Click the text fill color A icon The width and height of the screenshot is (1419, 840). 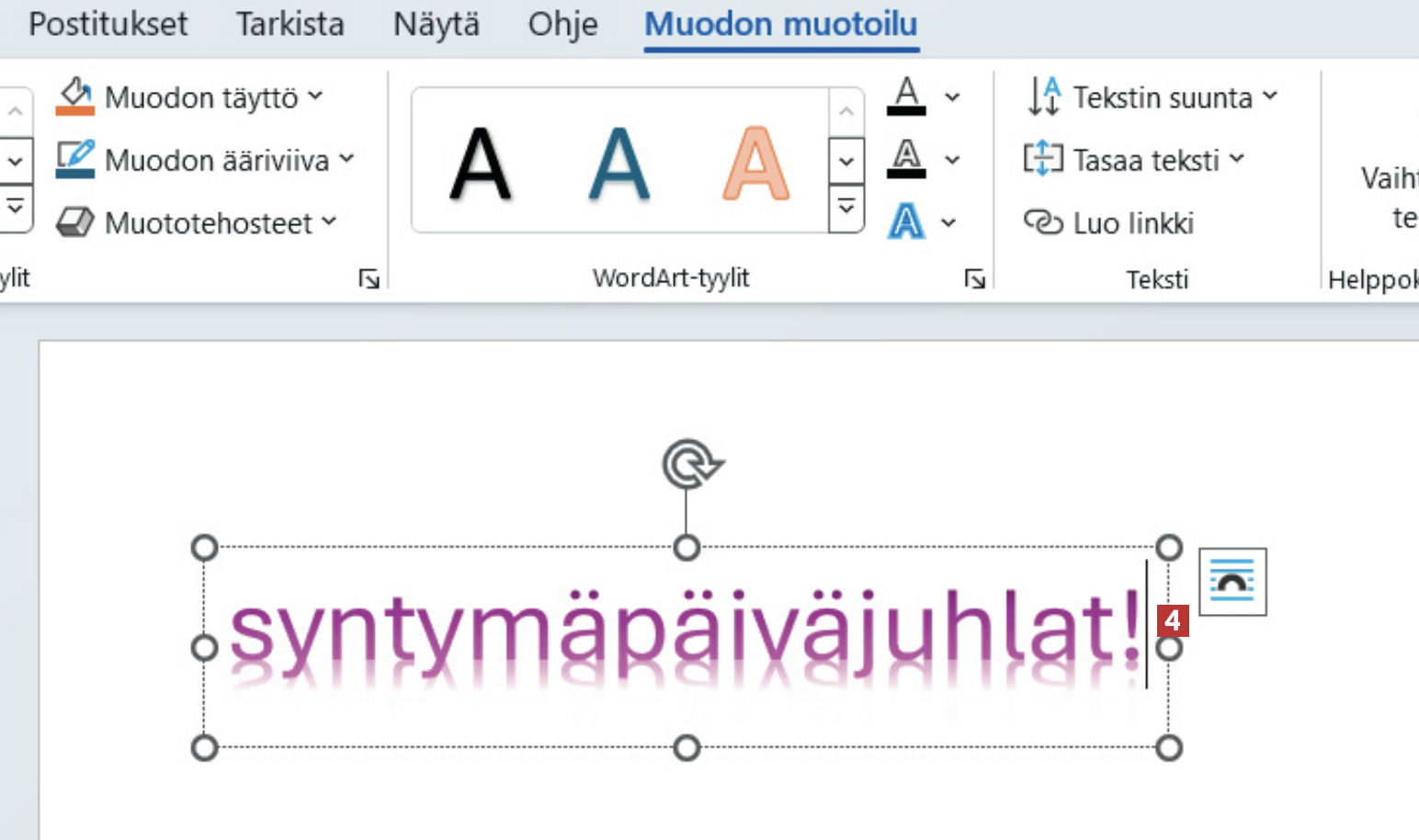click(x=906, y=96)
